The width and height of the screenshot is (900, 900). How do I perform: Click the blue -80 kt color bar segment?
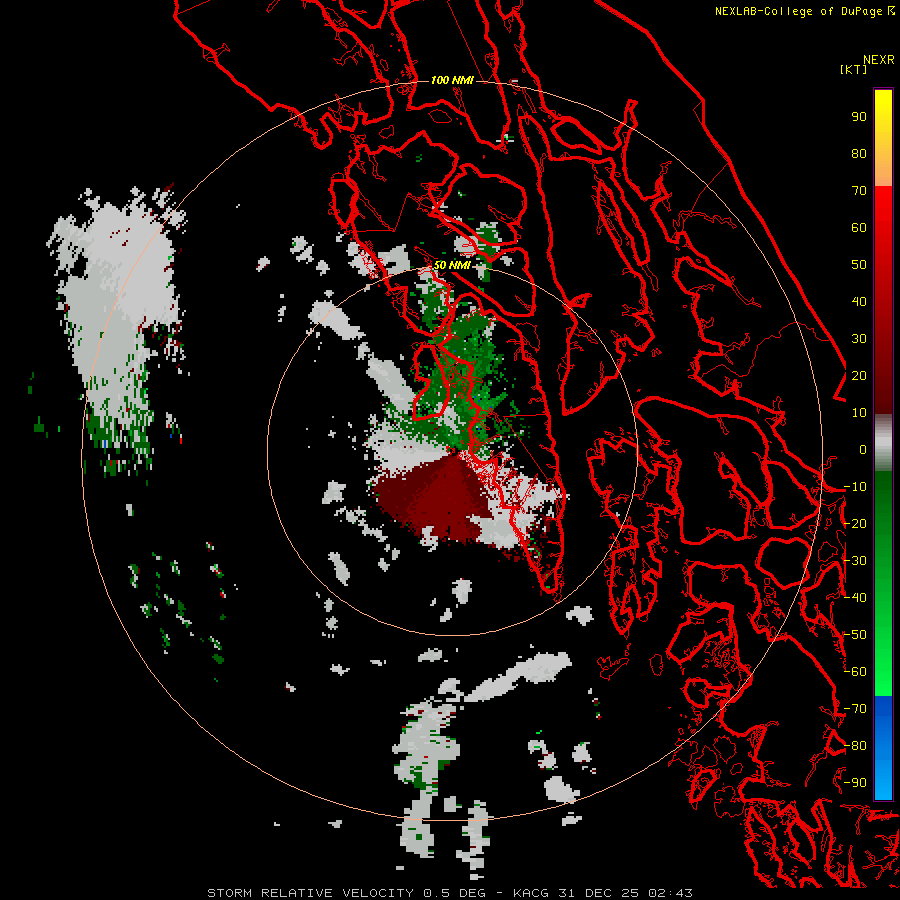point(883,746)
